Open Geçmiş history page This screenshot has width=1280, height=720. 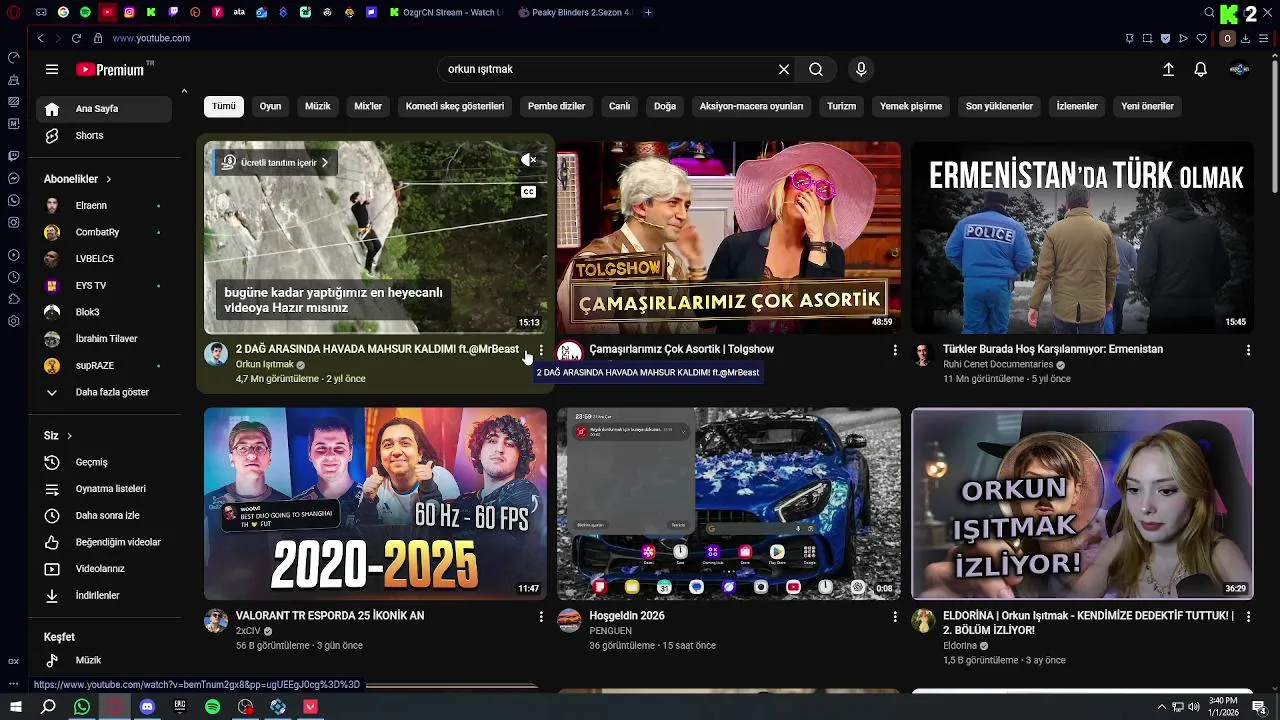[104, 462]
